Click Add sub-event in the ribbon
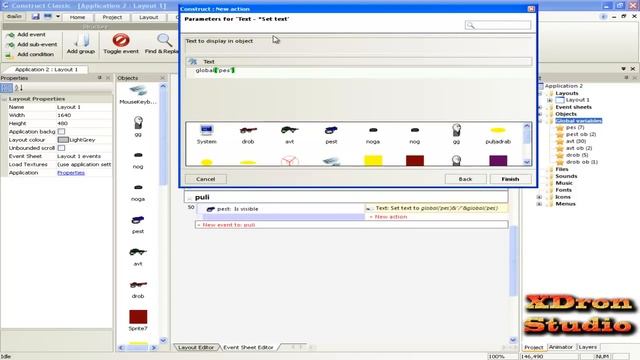640x360 pixels. (32, 44)
